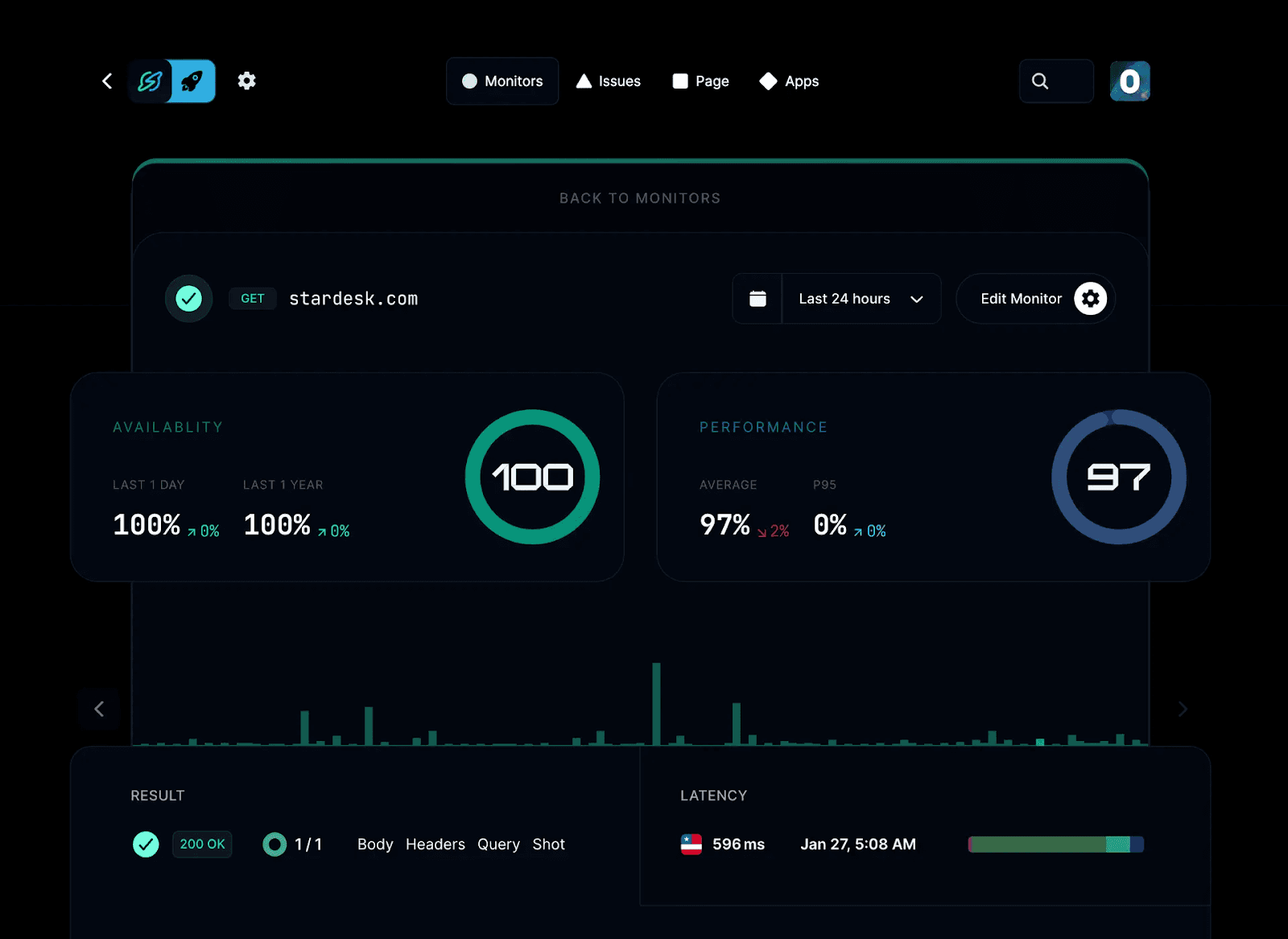Switch to the Headers tab

tap(435, 844)
